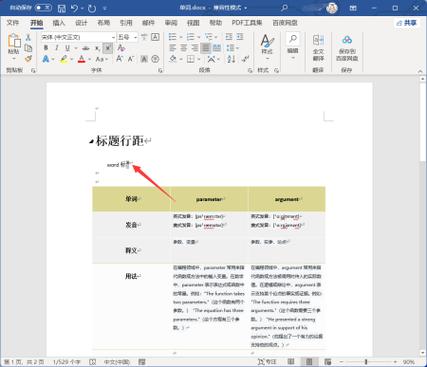Click the Character Shading icon
Image resolution: width=427 pixels, height=367 pixels.
tap(144, 59)
